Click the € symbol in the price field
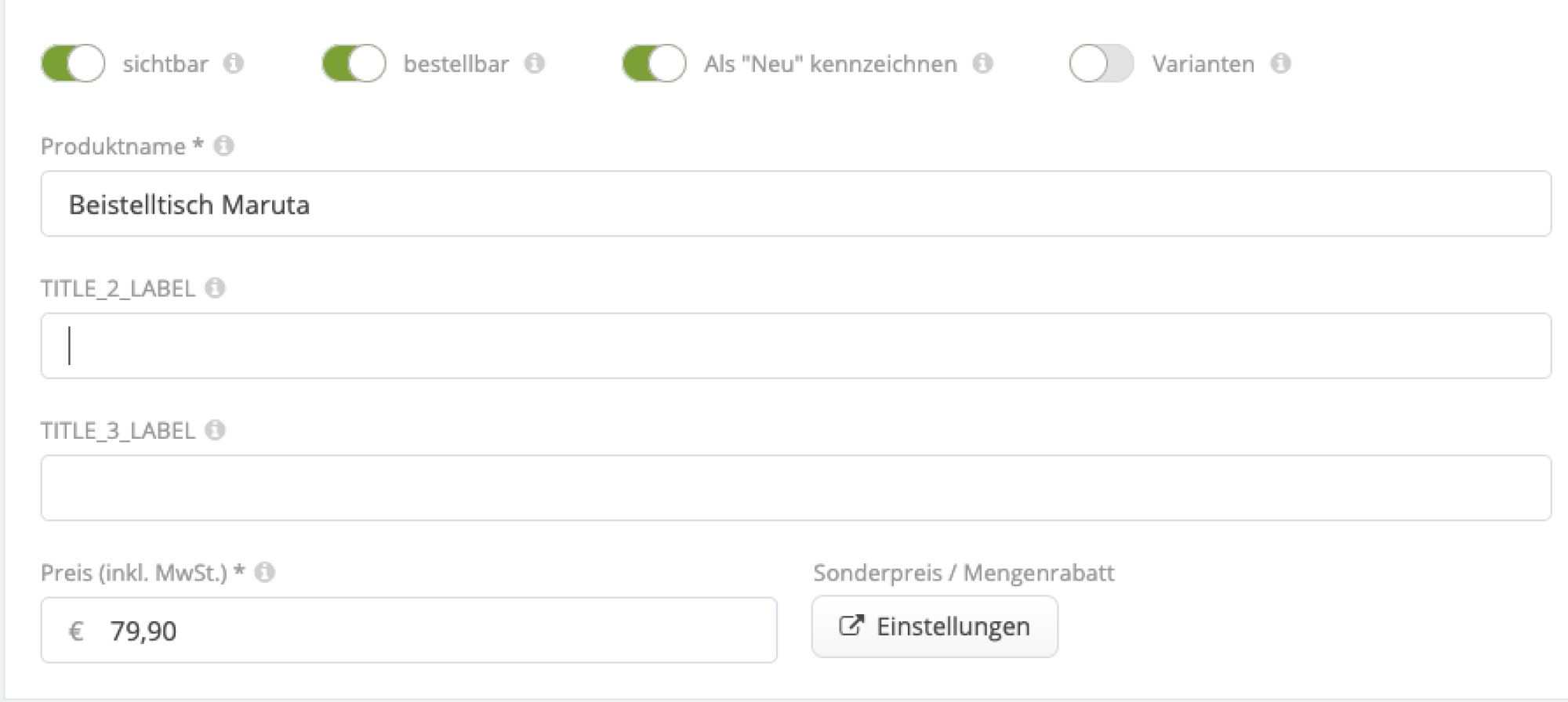Image resolution: width=1568 pixels, height=702 pixels. click(74, 628)
